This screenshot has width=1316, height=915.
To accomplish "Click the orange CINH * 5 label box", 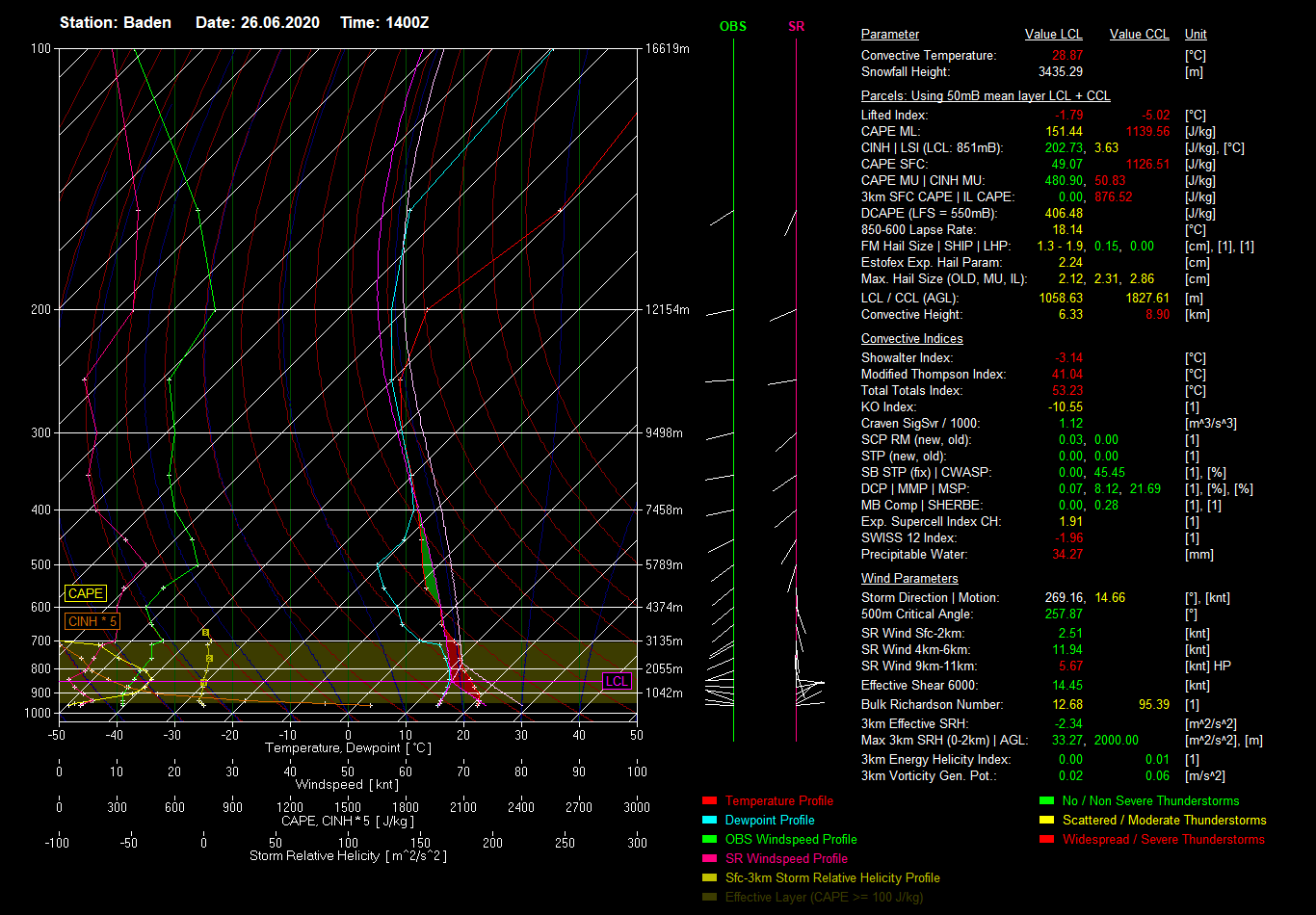I will click(92, 622).
